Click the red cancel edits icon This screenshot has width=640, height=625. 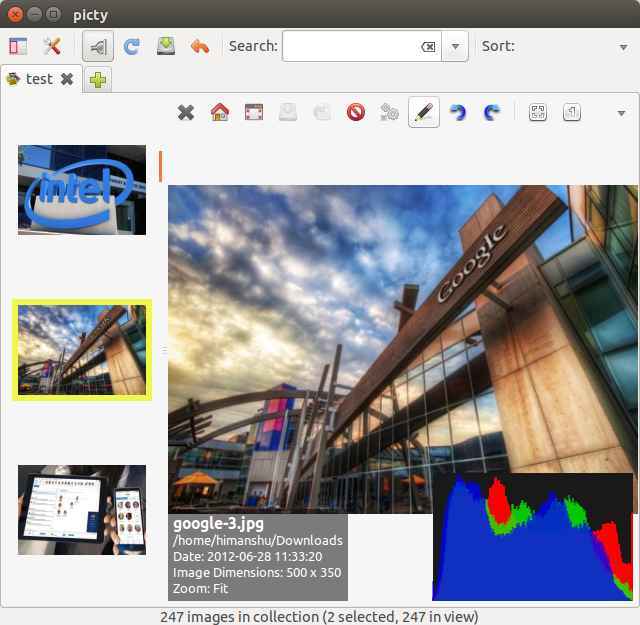point(356,112)
